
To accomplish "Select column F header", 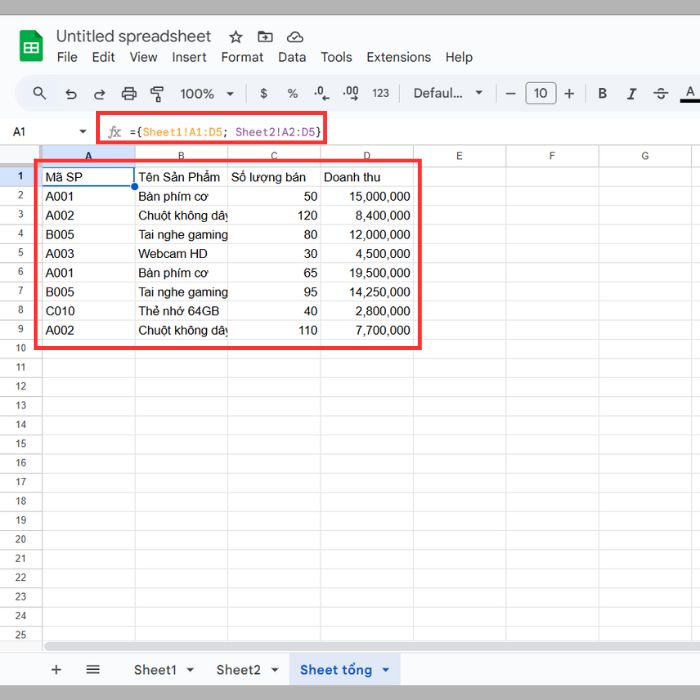I will click(x=552, y=156).
